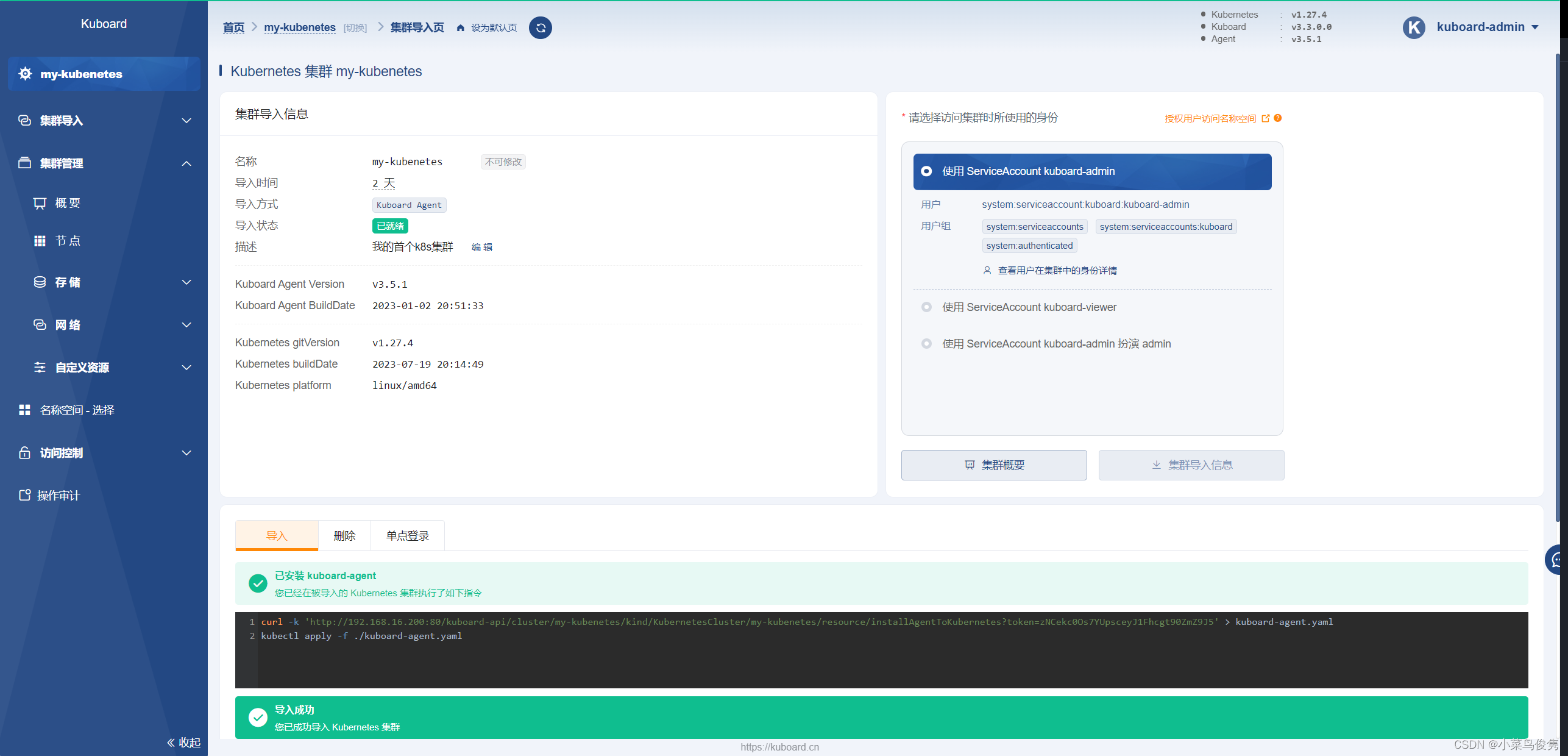Click the 集群概要 button
This screenshot has height=756, width=1568.
point(994,465)
